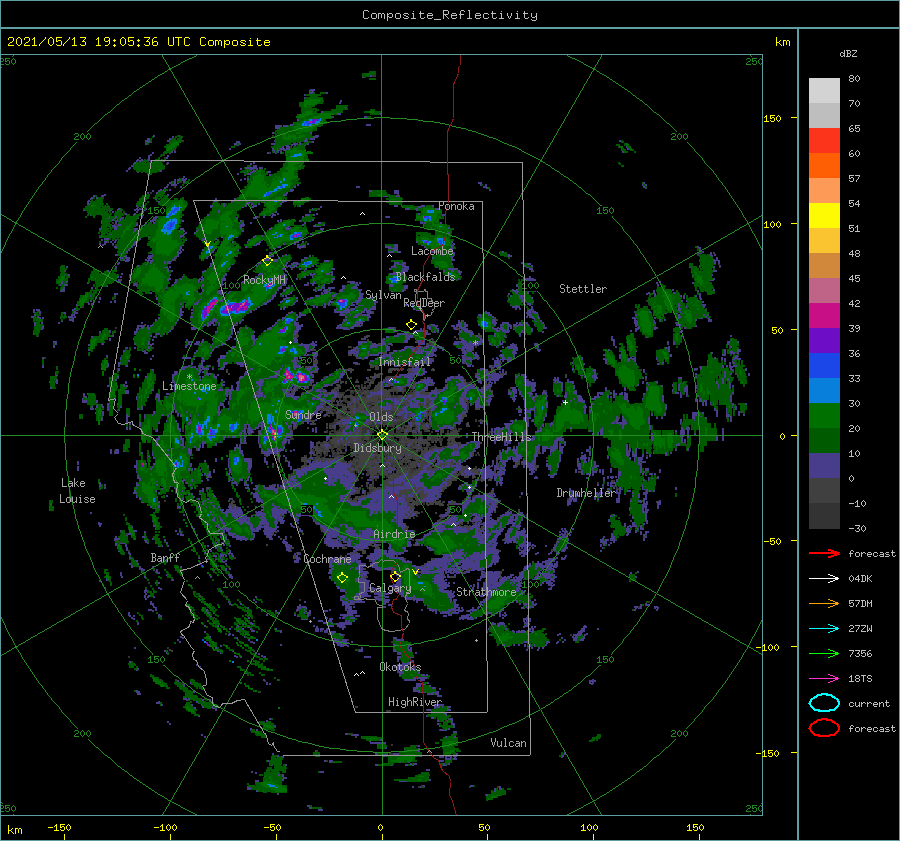Screen dimensions: 900x841
Task: Click the Vulcan label
Action: pyautogui.click(x=509, y=743)
